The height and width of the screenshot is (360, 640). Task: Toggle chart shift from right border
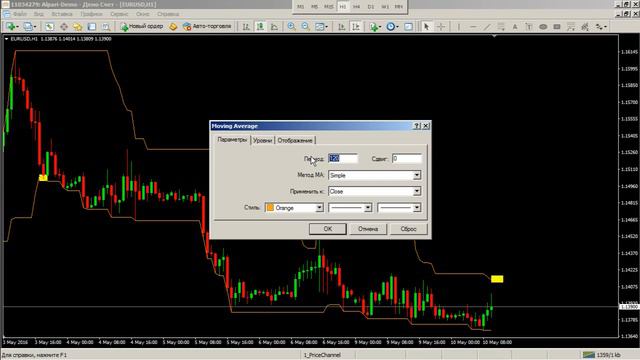click(x=356, y=27)
